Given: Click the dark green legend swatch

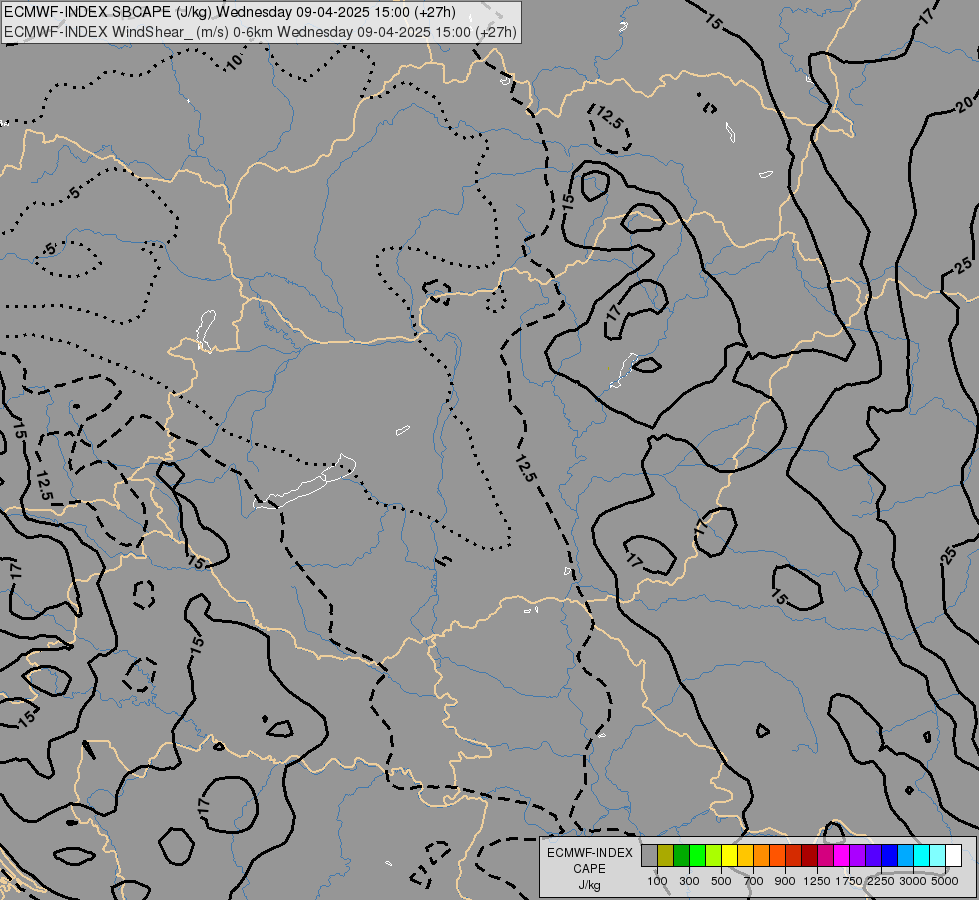Looking at the screenshot, I should point(681,856).
